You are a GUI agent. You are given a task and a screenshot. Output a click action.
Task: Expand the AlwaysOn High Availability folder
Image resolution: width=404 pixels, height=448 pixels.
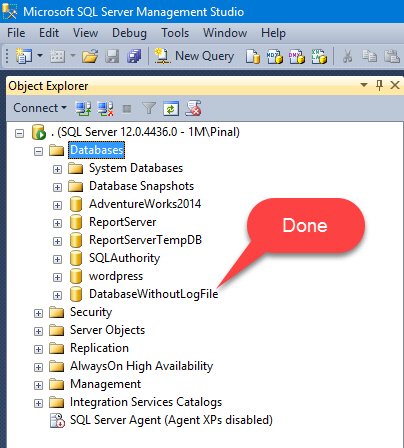coord(38,368)
